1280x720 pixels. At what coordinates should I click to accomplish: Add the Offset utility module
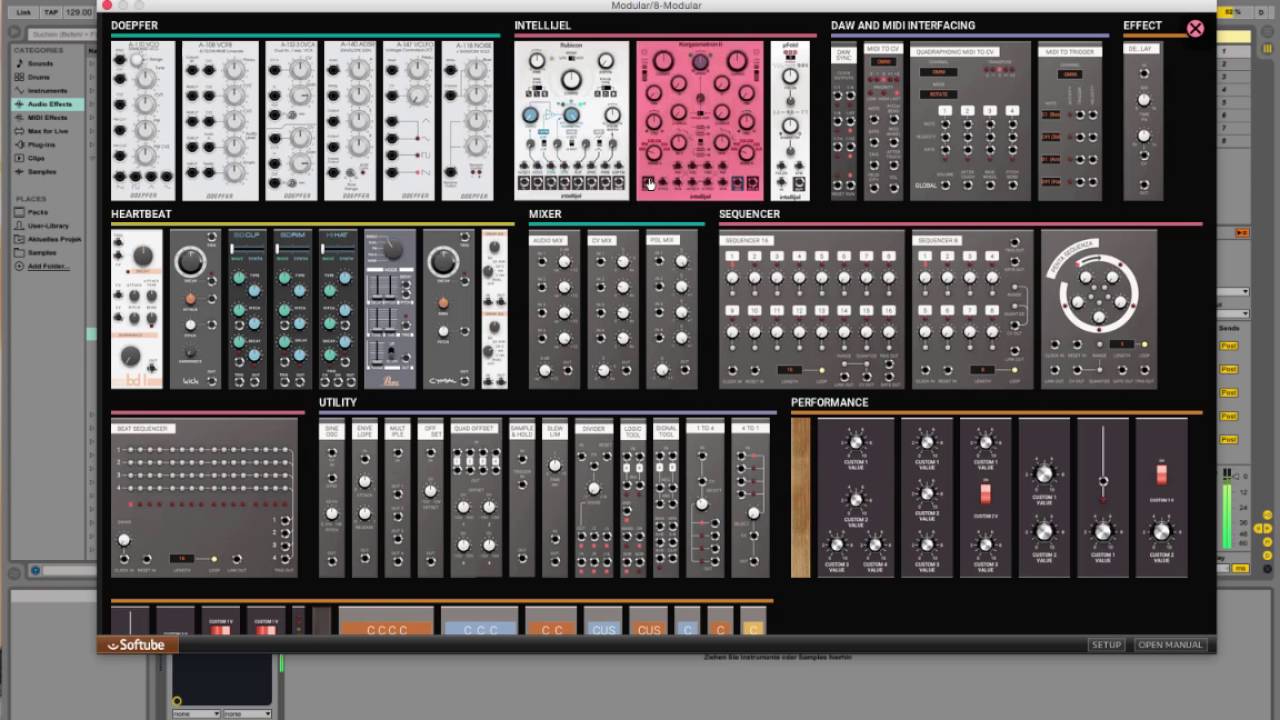point(430,498)
